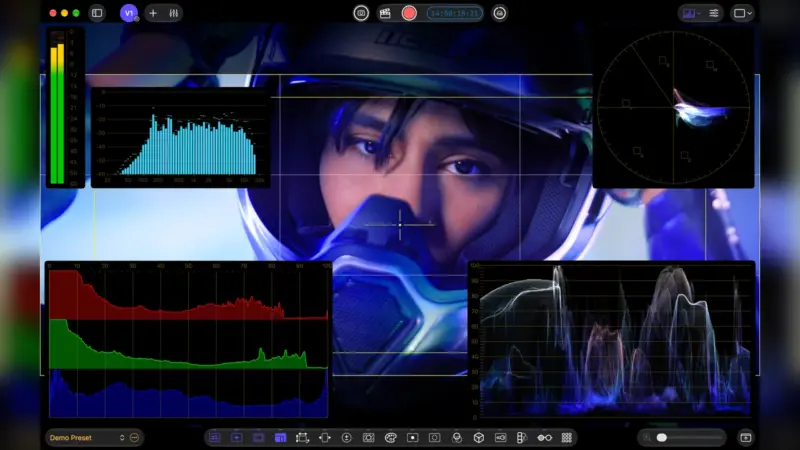Click the clapperboard icon

click(385, 13)
